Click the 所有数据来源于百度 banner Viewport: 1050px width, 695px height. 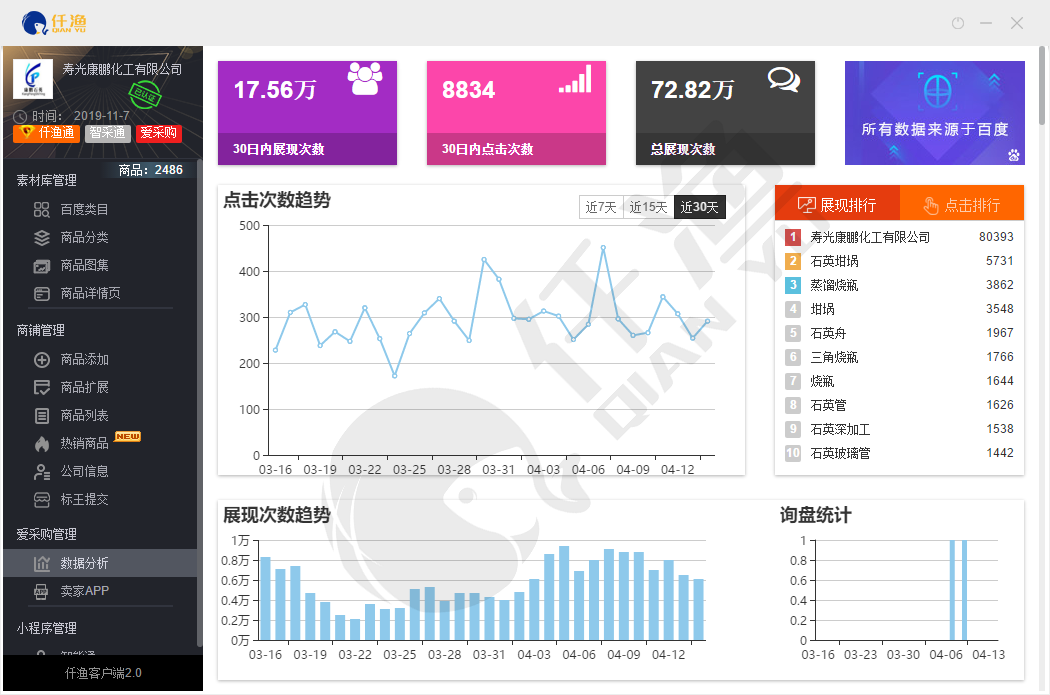coord(934,113)
